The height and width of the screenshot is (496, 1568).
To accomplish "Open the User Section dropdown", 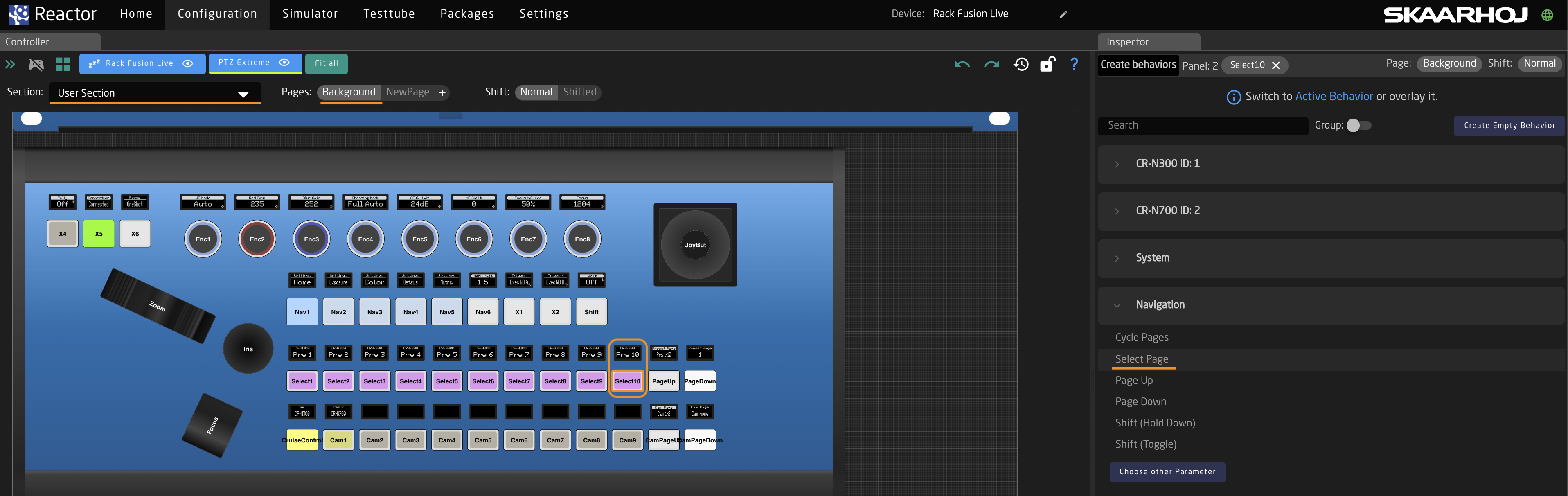I will click(x=155, y=93).
